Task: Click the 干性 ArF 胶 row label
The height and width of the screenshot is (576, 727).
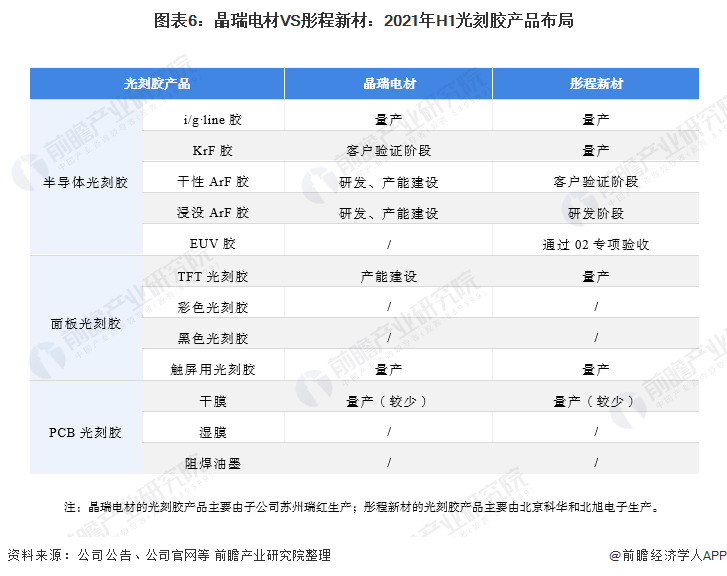Action: pos(213,181)
